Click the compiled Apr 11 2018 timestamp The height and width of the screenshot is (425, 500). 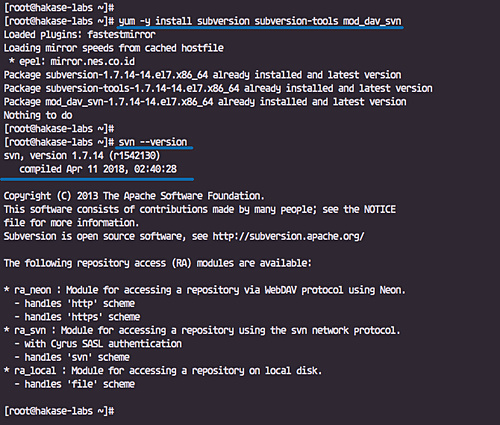pos(98,169)
